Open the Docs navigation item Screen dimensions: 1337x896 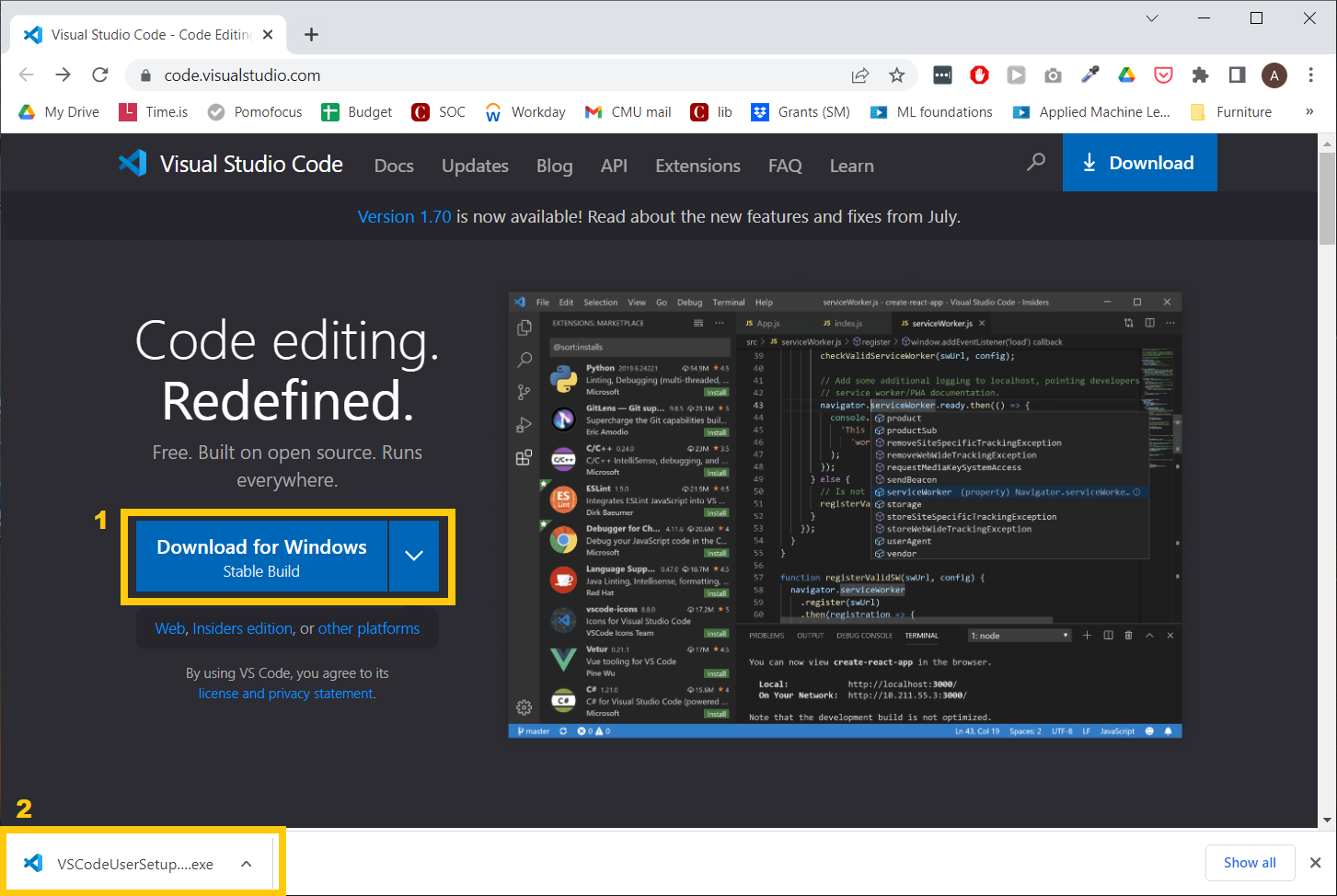[394, 166]
